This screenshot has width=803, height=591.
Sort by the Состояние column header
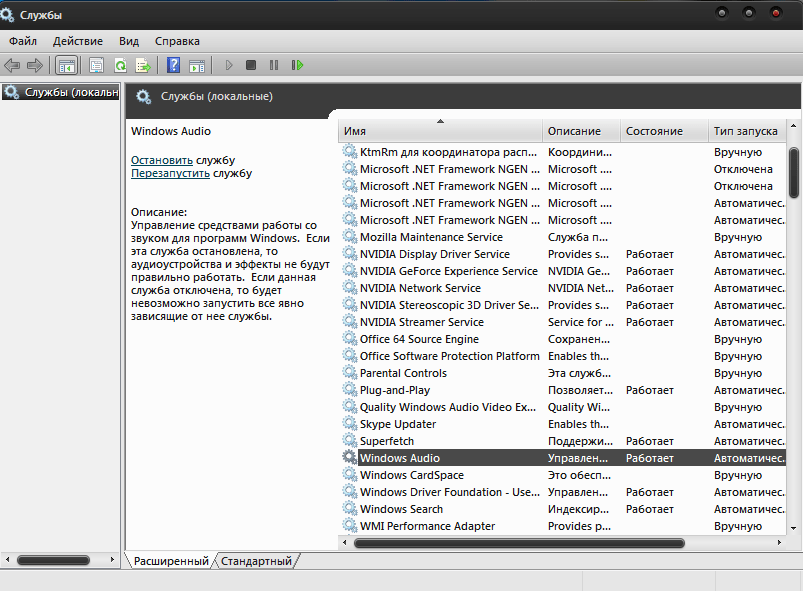(654, 131)
